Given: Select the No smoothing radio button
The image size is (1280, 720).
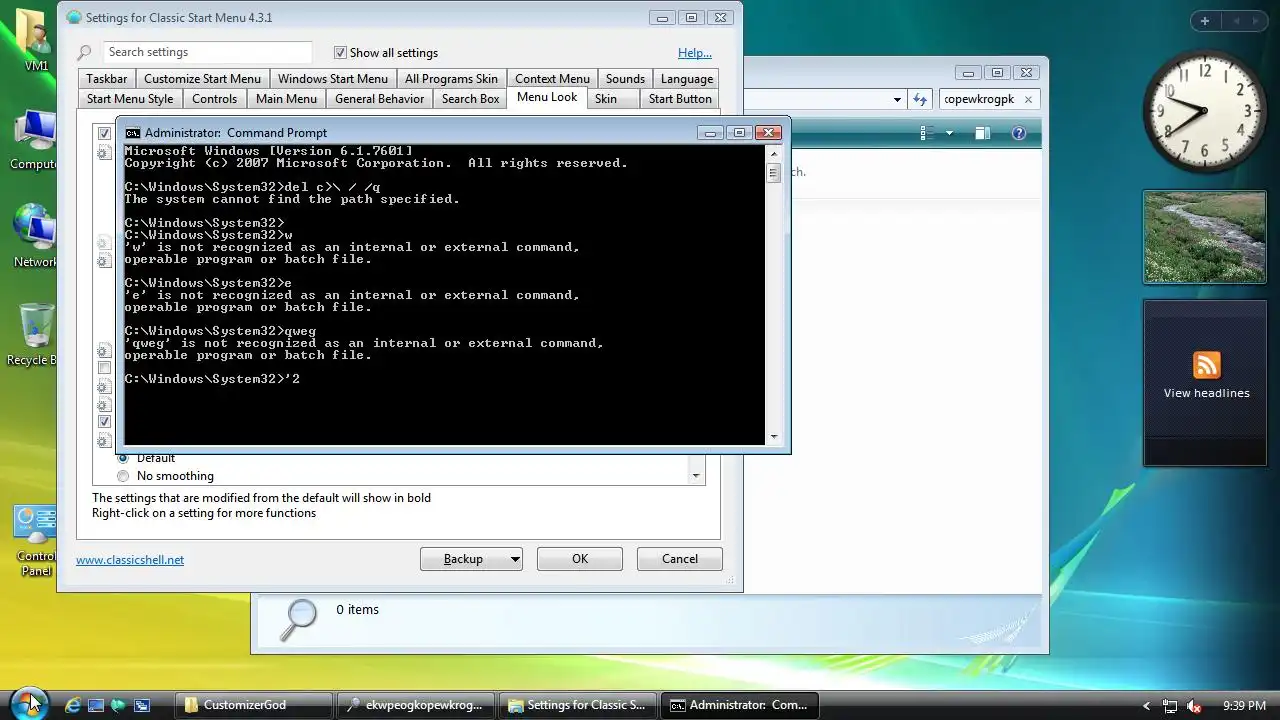Looking at the screenshot, I should pos(123,476).
